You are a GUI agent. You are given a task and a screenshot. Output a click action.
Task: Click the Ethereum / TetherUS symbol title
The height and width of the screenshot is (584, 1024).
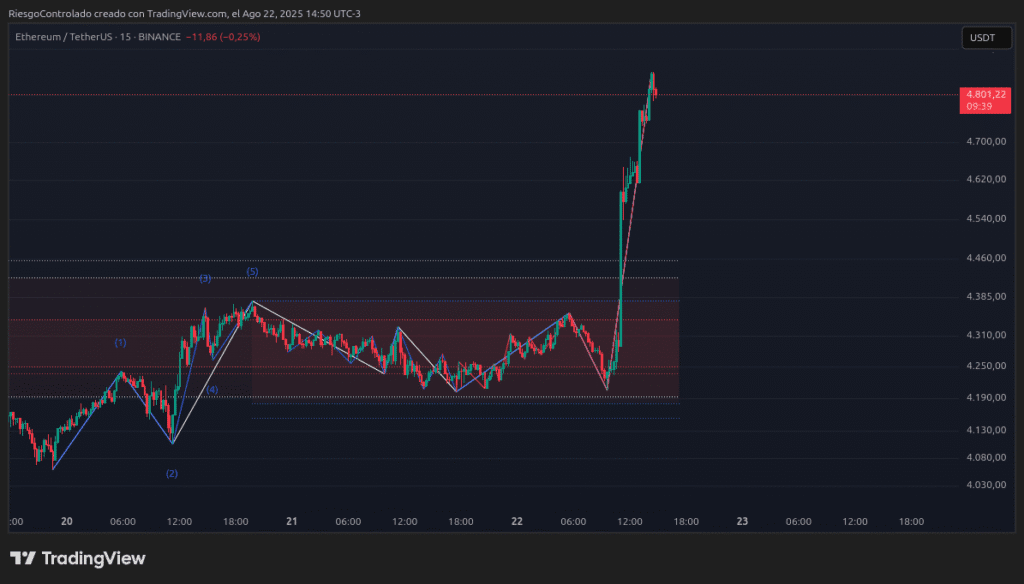pos(68,37)
